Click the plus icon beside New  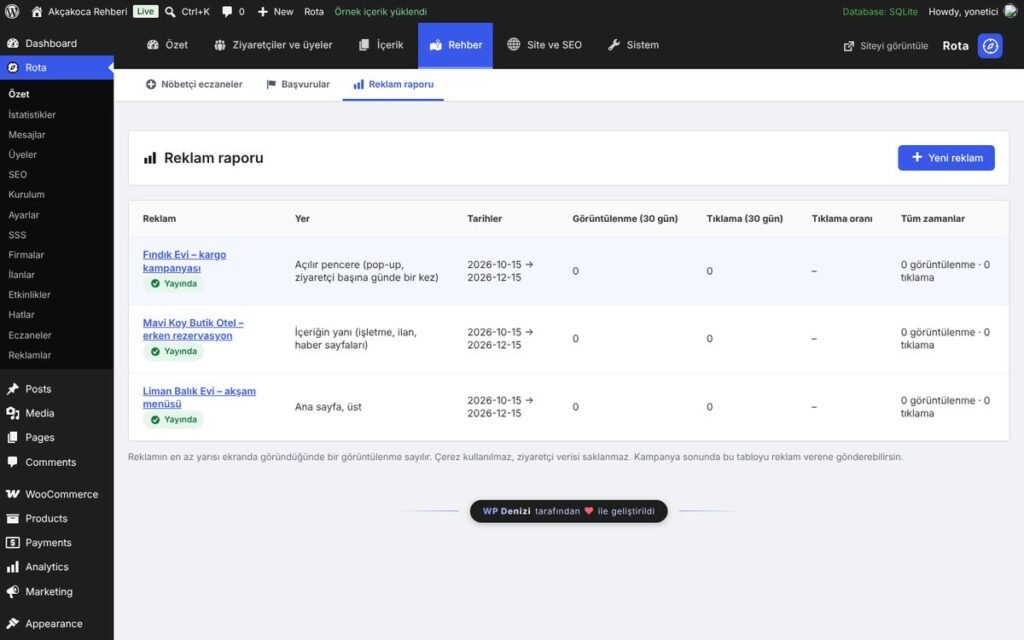tap(263, 12)
